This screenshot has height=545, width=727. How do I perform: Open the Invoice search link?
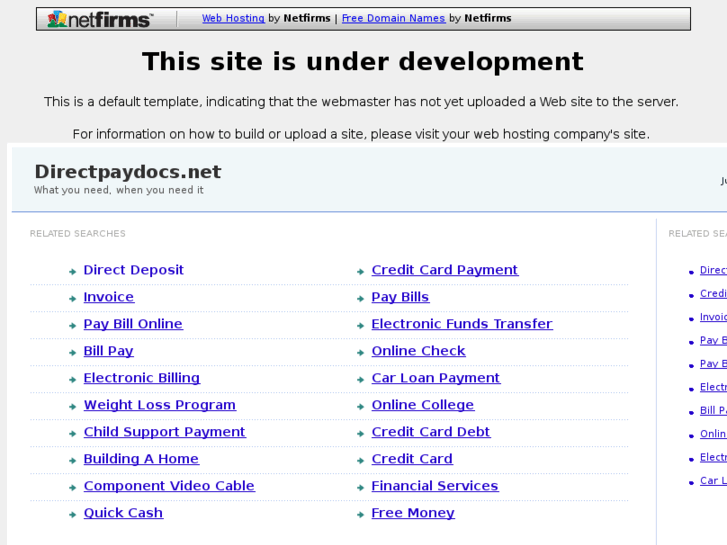coord(108,297)
